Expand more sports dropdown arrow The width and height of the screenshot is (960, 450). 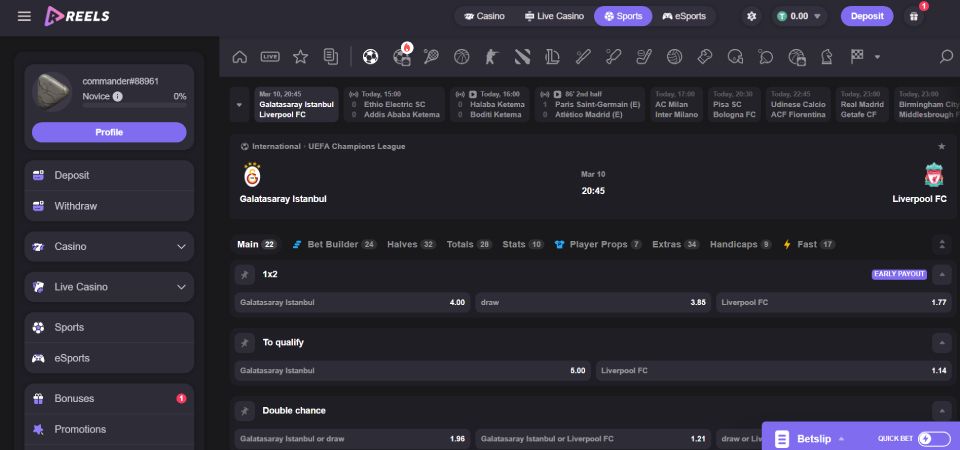pyautogui.click(x=877, y=57)
